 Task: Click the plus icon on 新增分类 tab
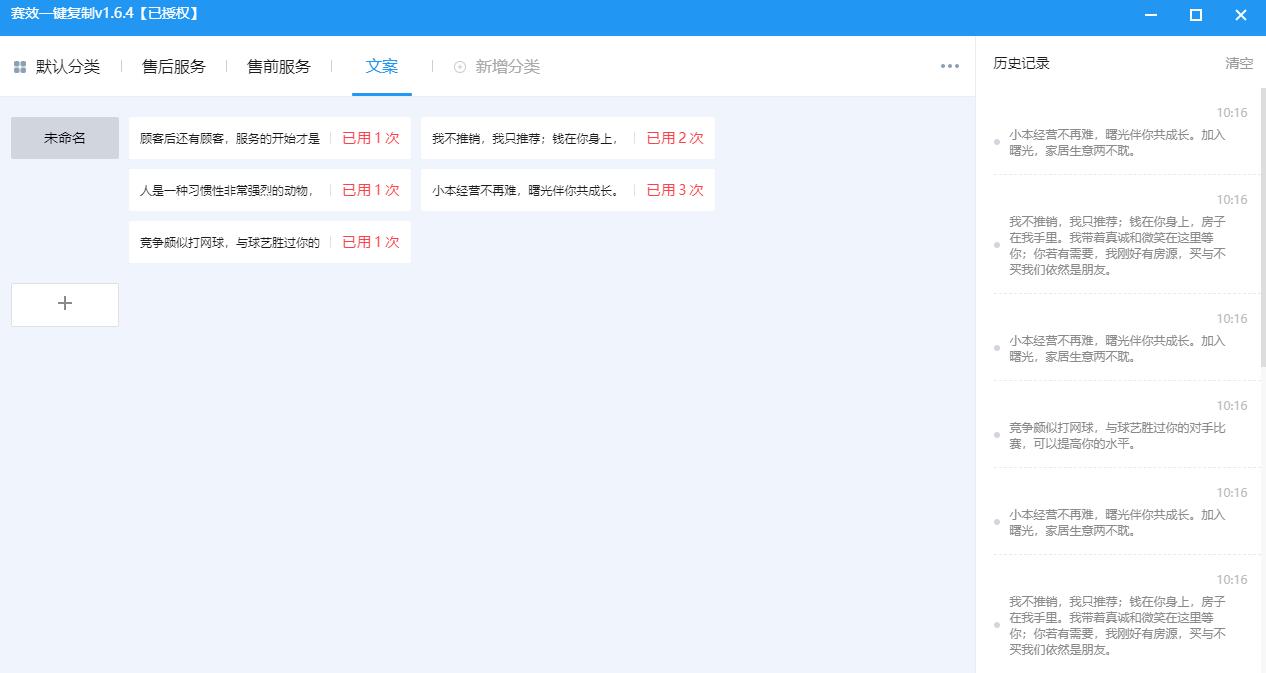(x=459, y=67)
